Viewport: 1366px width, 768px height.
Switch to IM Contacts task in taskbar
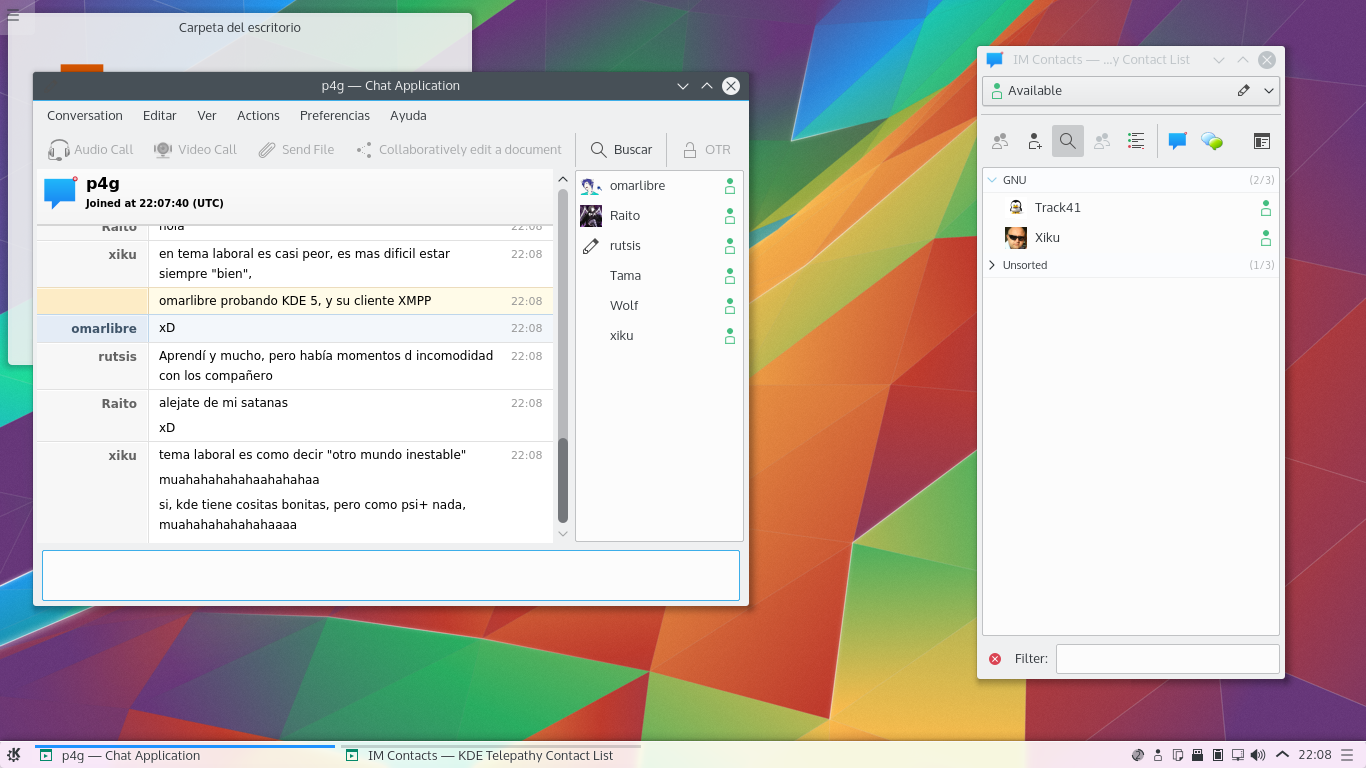click(490, 755)
